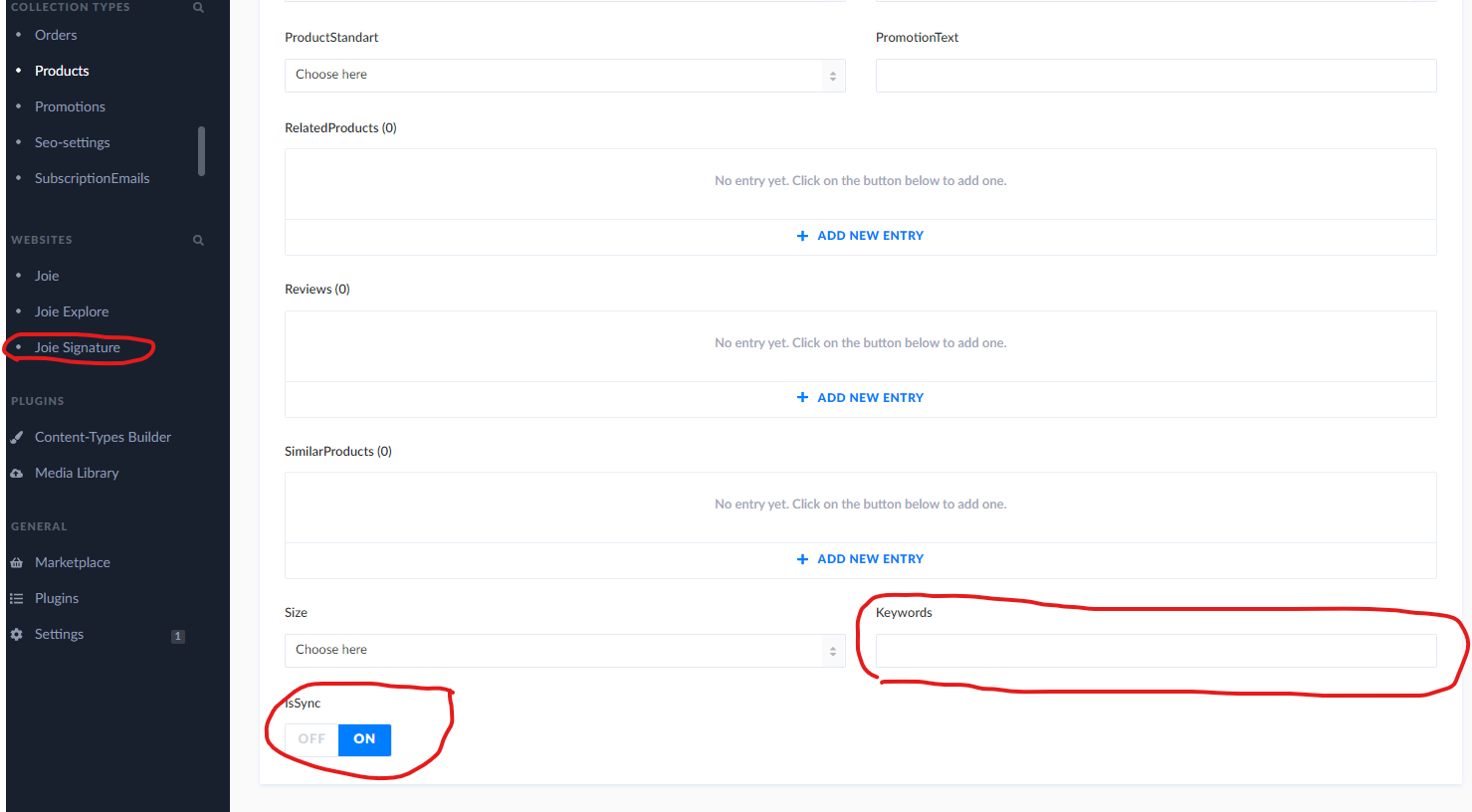The height and width of the screenshot is (812, 1472).
Task: Click the plus icon under Reviews
Action: pyautogui.click(x=802, y=397)
